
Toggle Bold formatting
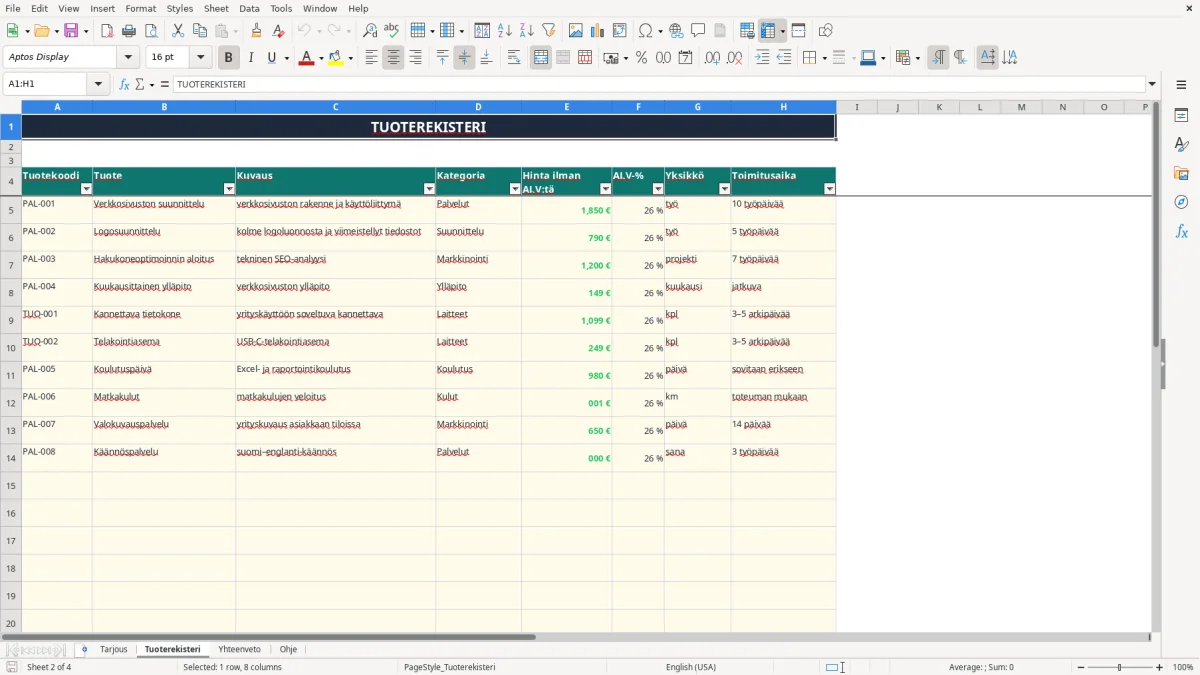point(229,58)
